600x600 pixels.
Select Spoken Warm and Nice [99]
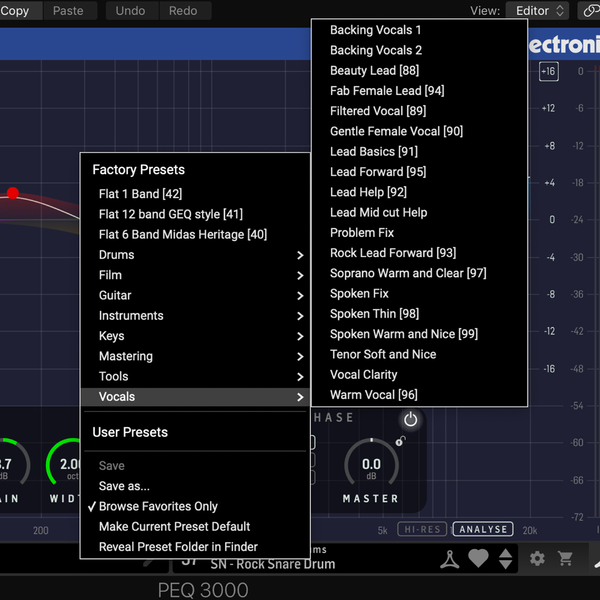point(419,334)
